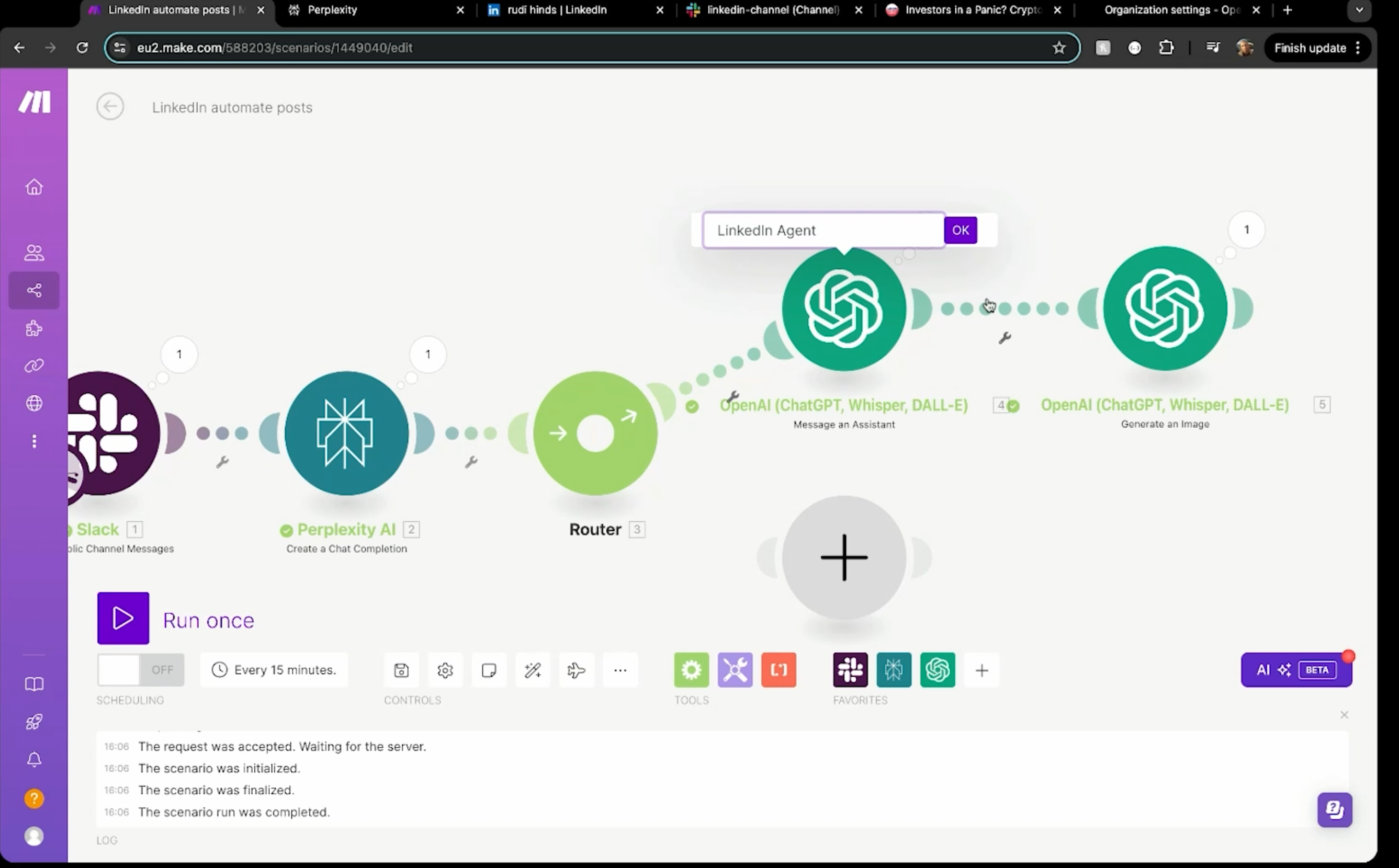The image size is (1399, 868).
Task: Open the green Flow control tools icon
Action: coord(692,670)
